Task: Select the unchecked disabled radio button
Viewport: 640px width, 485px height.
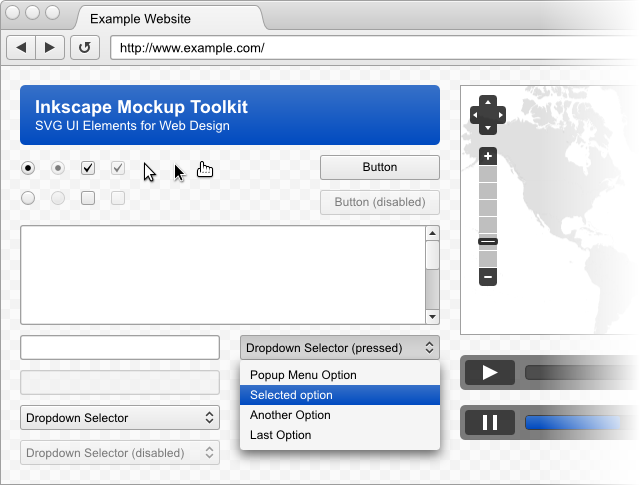Action: (x=58, y=198)
